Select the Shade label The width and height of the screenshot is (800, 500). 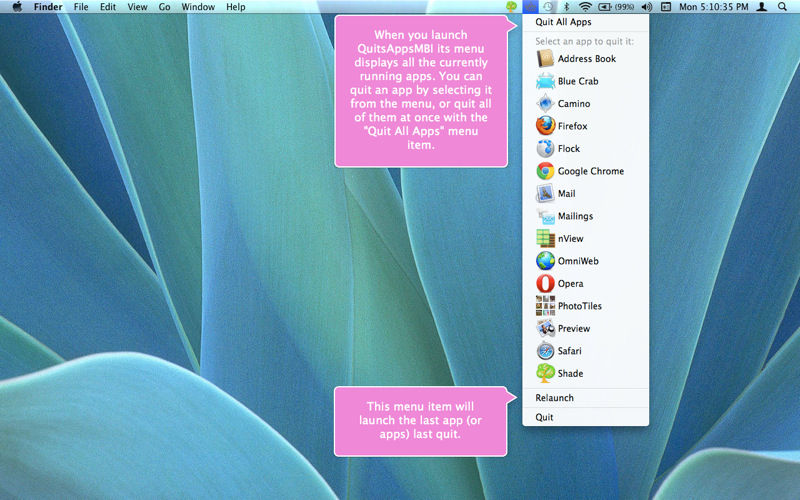(x=570, y=373)
